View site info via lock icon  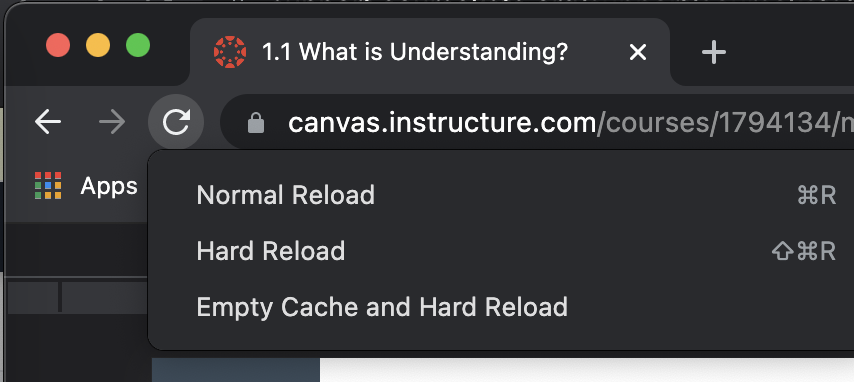[x=255, y=123]
